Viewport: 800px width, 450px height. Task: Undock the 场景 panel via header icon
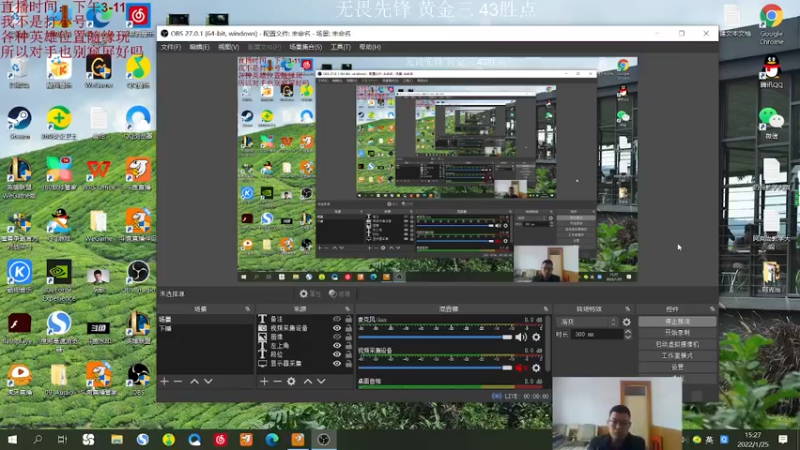coord(248,309)
